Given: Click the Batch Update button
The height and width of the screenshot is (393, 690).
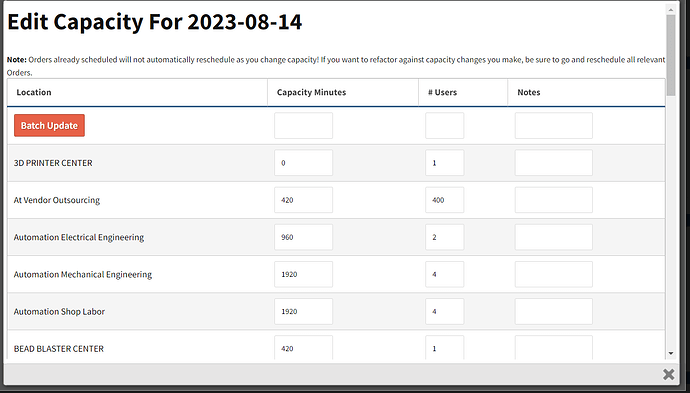Looking at the screenshot, I should 49,125.
